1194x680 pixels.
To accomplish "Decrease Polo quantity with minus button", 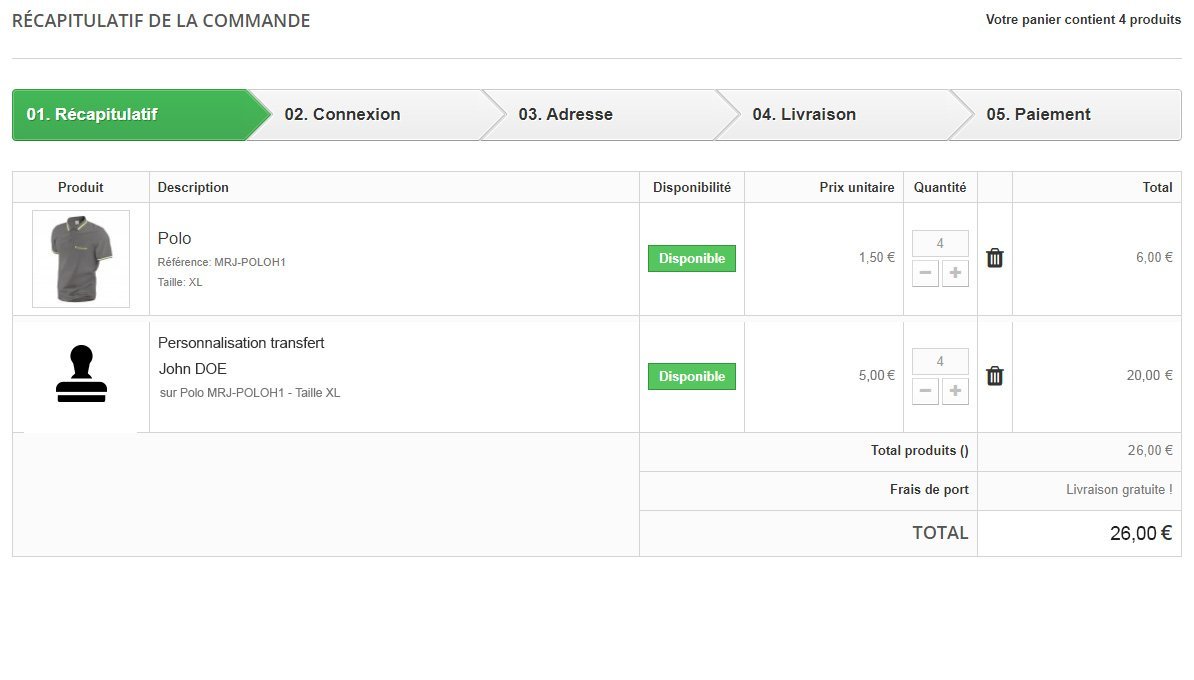I will point(925,273).
